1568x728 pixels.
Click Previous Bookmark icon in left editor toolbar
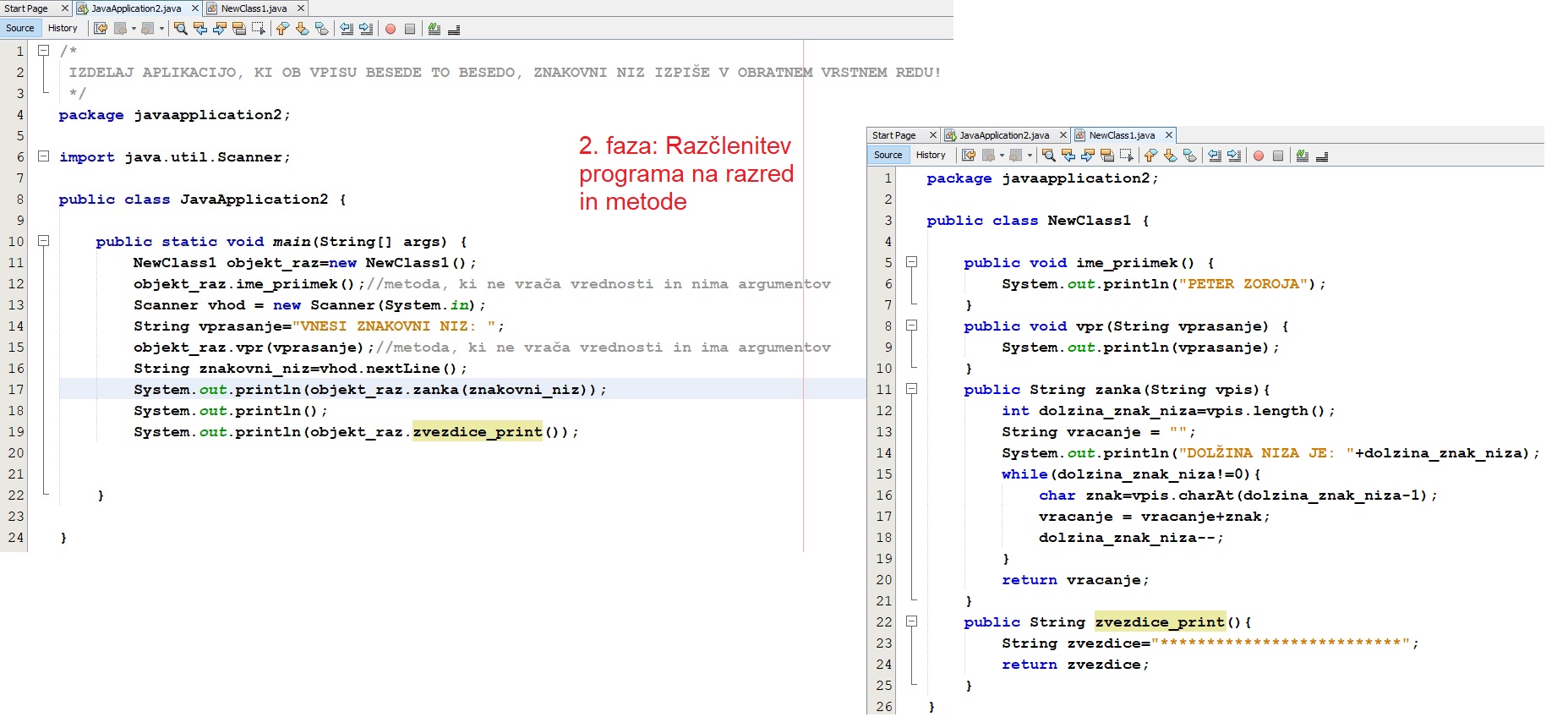(x=282, y=29)
